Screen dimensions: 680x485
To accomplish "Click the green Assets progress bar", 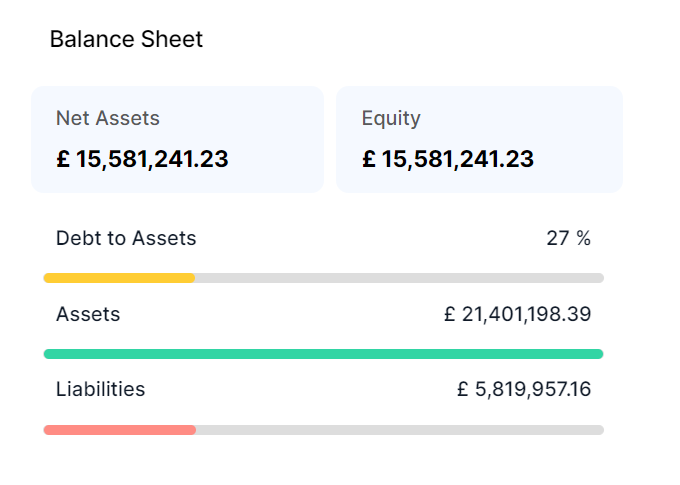I will click(323, 354).
